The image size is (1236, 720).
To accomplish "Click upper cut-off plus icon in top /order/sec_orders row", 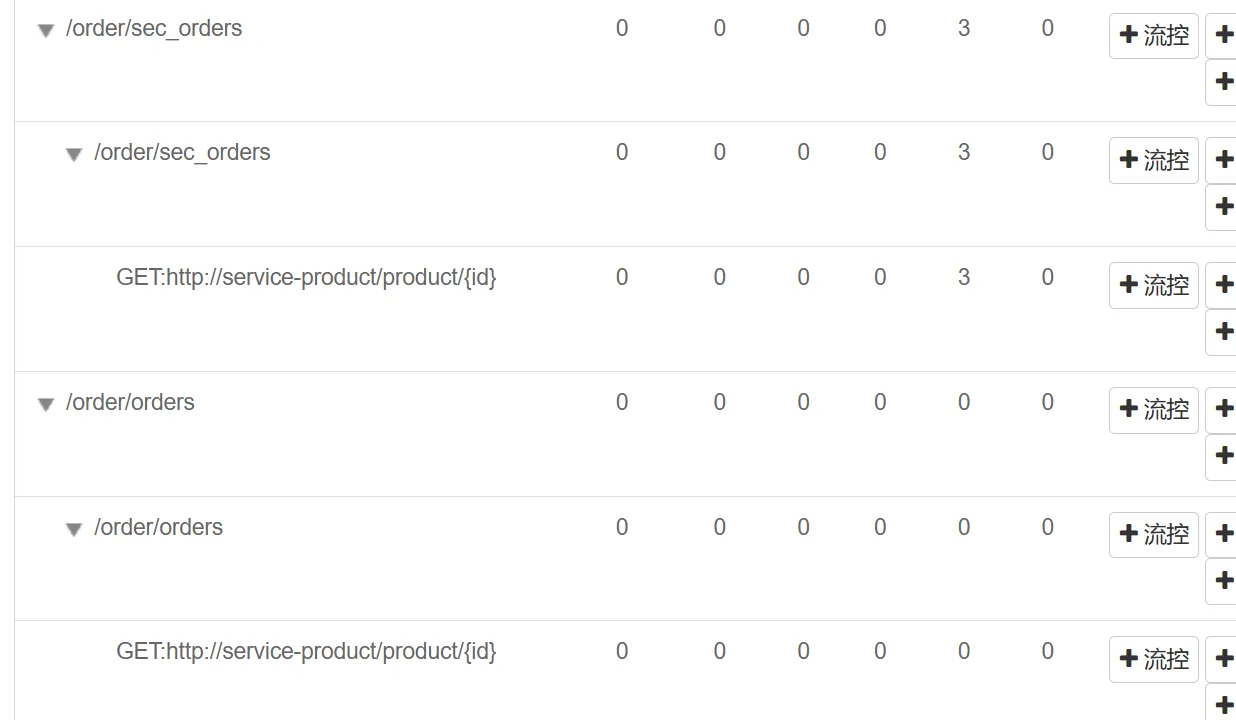I will tap(1223, 36).
